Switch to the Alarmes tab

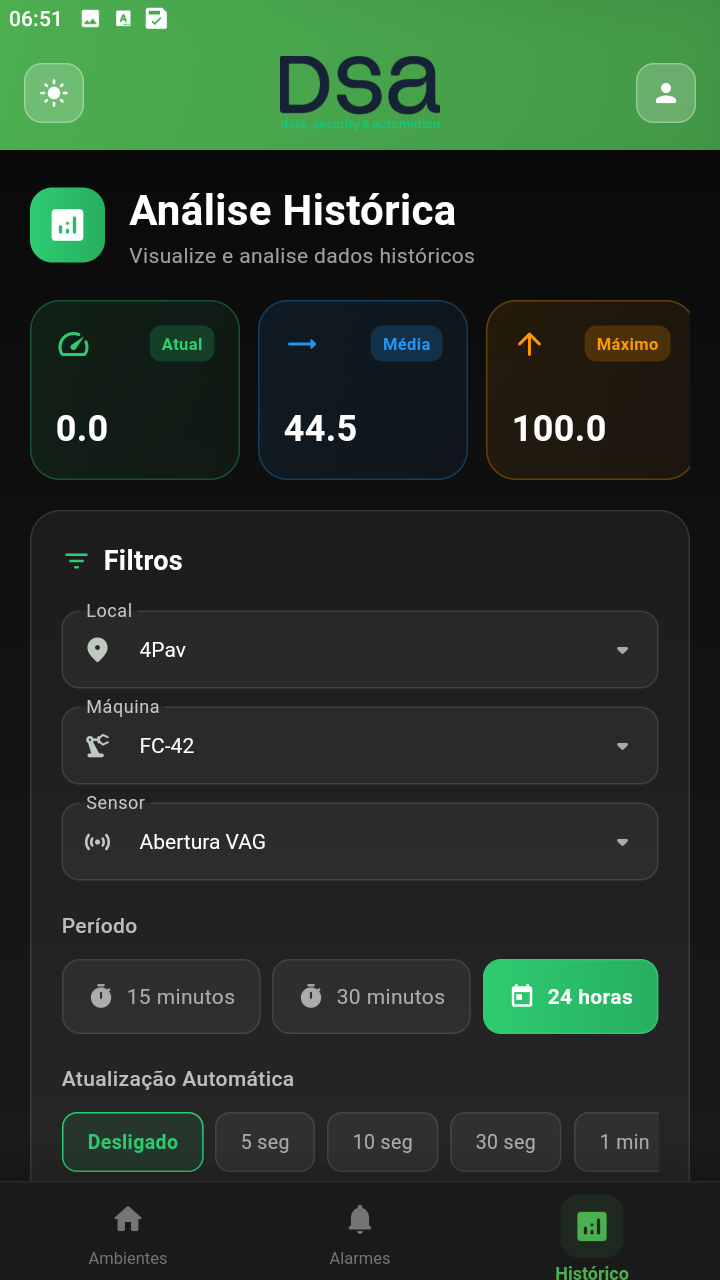[x=360, y=1234]
